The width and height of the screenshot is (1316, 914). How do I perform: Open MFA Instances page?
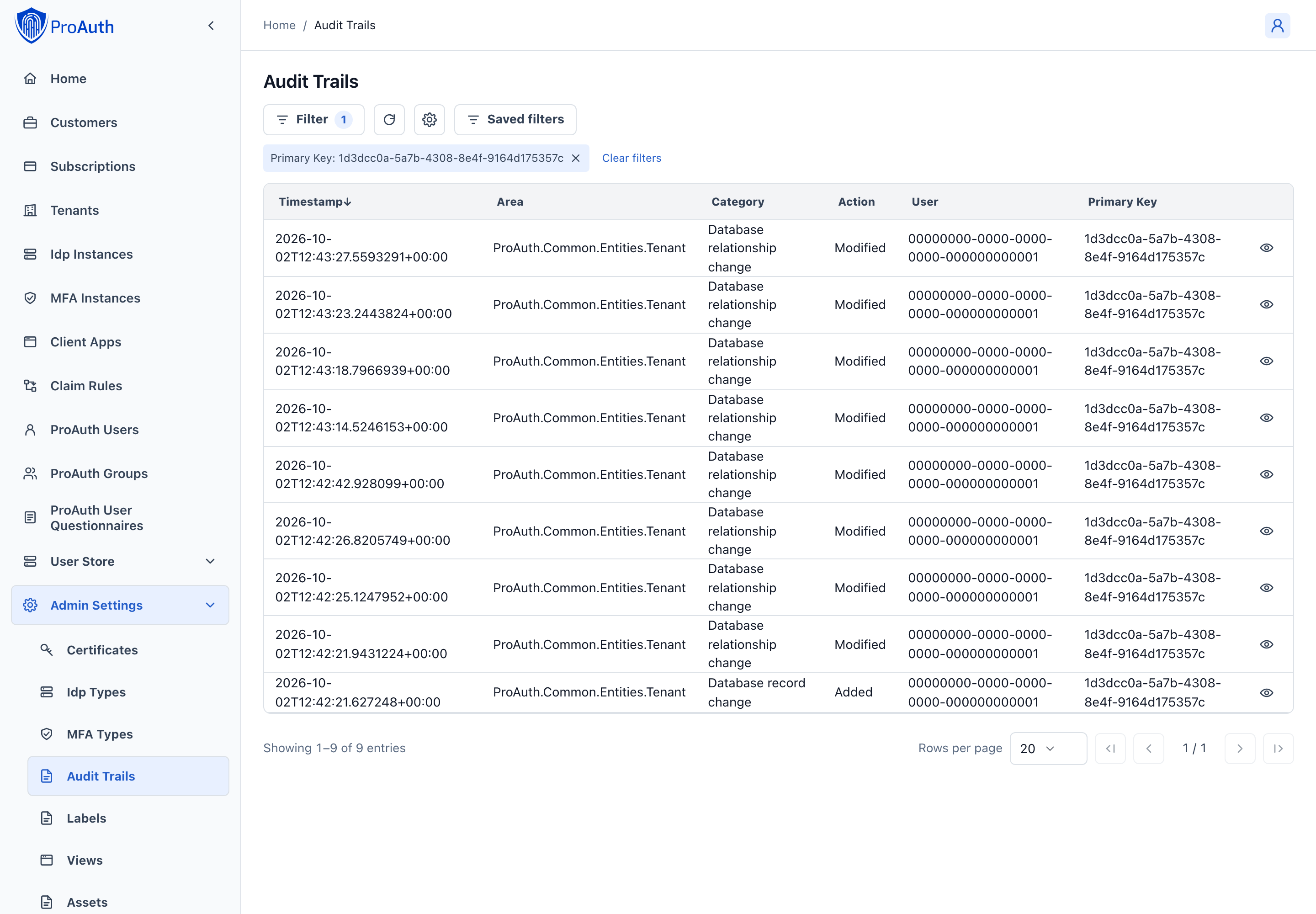click(120, 298)
